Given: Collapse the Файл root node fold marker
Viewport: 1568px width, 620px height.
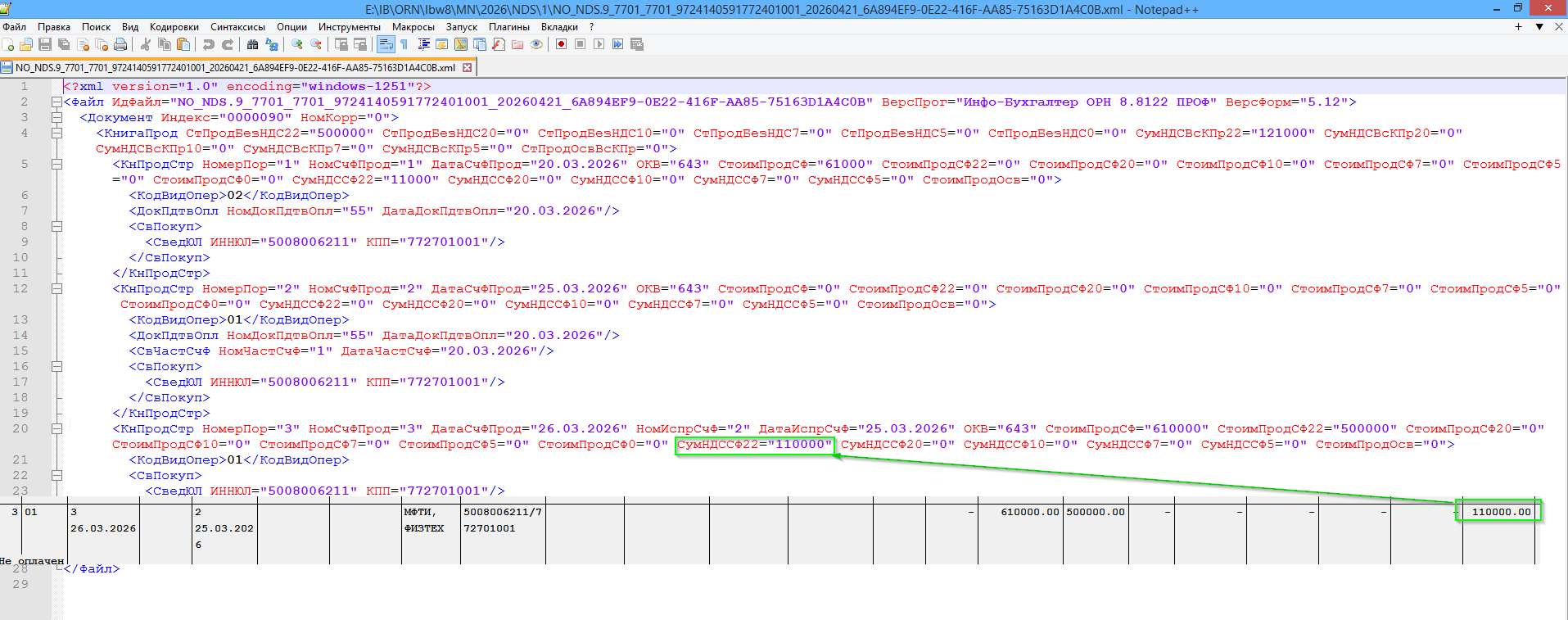Looking at the screenshot, I should 56,102.
